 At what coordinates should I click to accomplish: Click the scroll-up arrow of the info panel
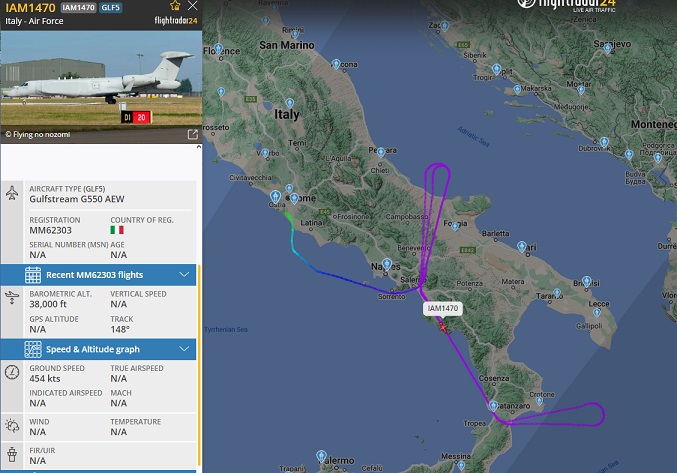pyautogui.click(x=199, y=147)
